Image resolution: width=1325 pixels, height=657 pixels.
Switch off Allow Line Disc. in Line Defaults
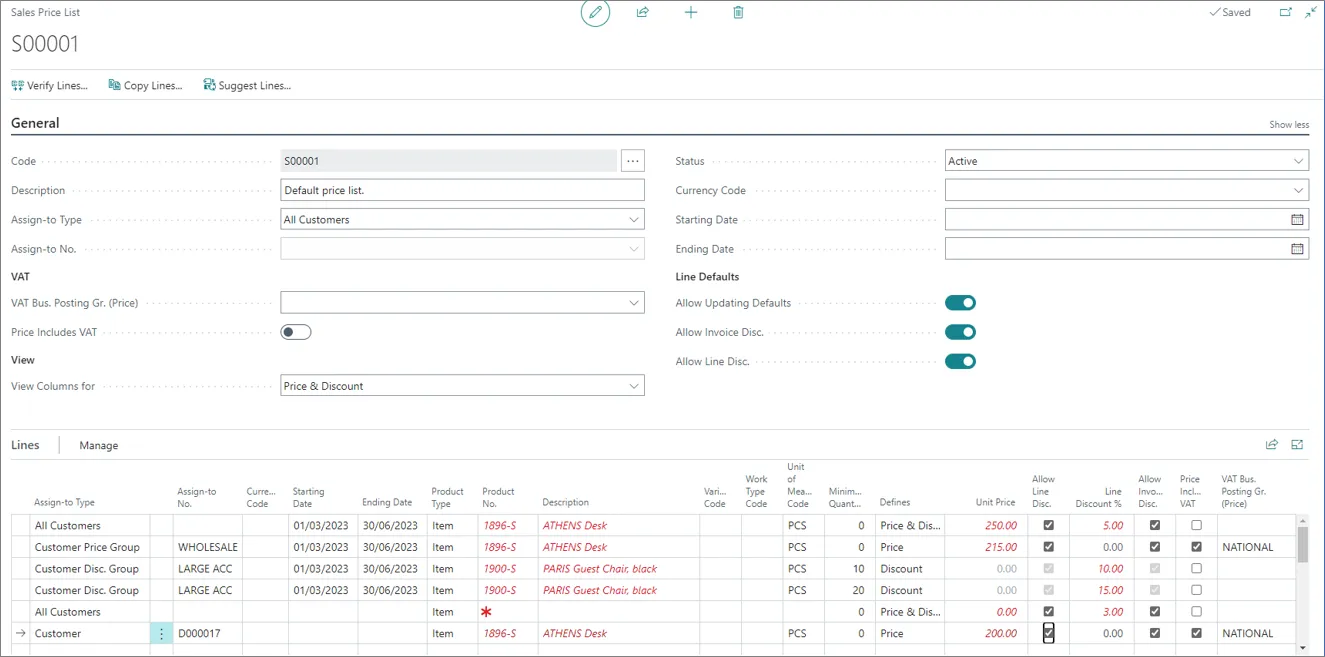(960, 361)
